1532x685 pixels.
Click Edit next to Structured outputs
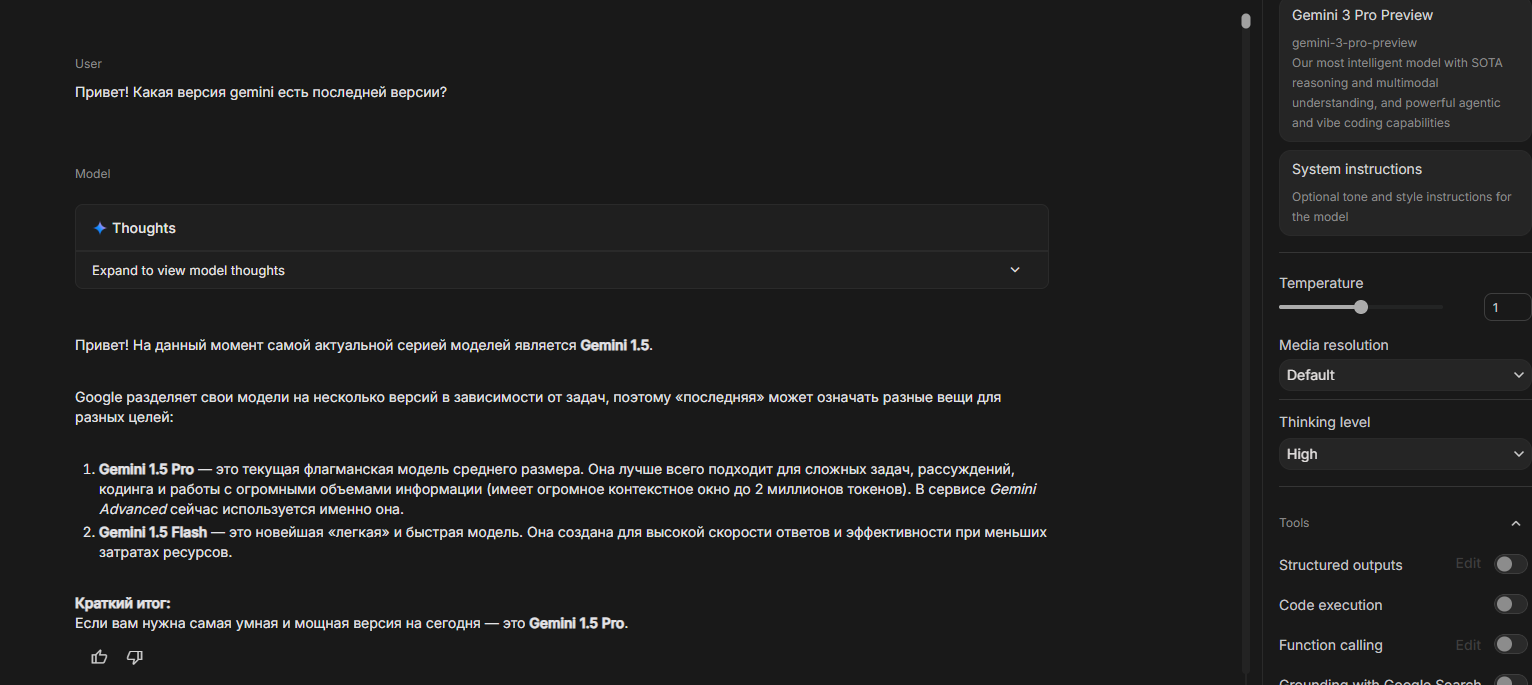1468,564
